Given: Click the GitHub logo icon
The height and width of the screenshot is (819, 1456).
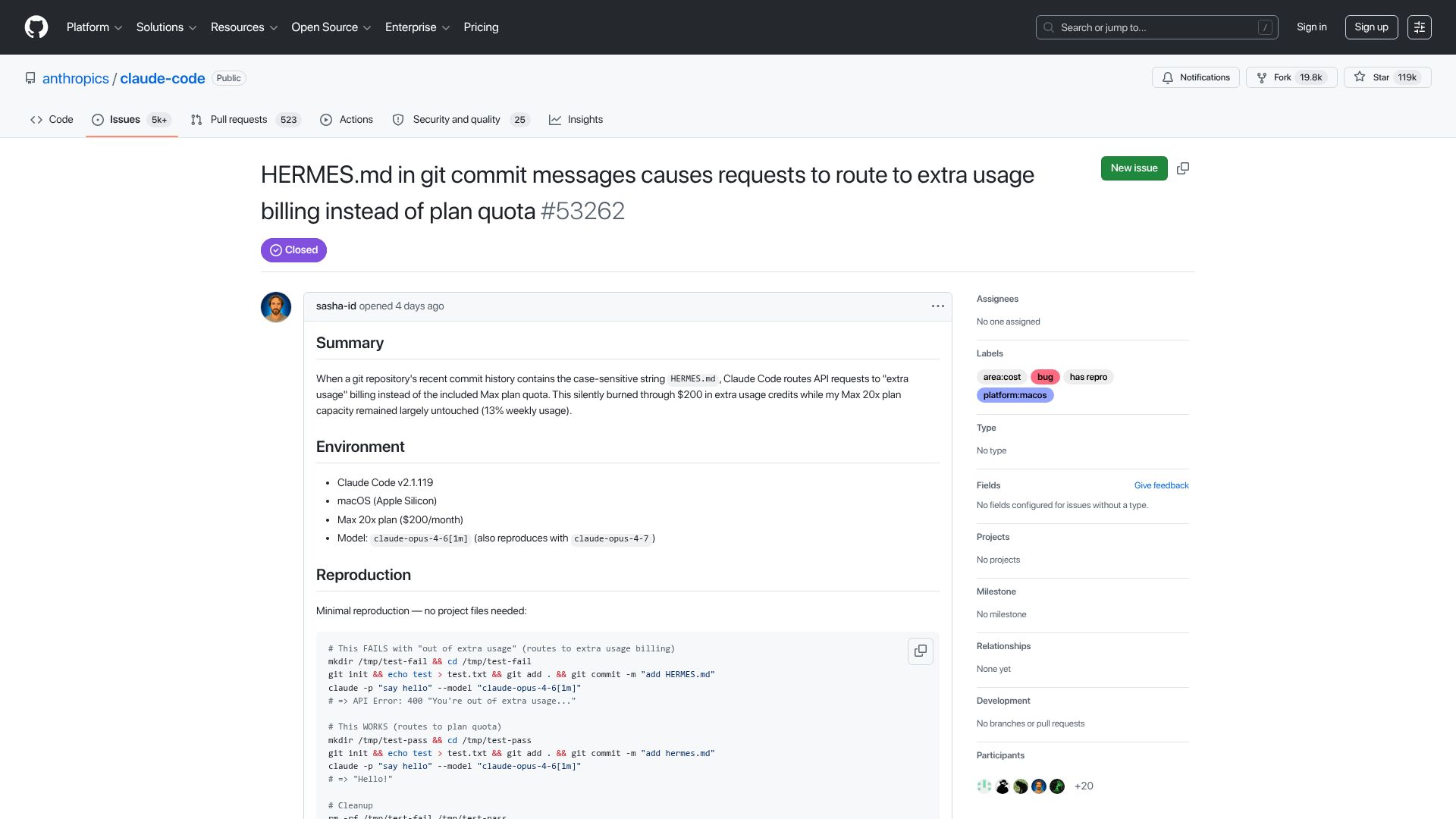Looking at the screenshot, I should [x=36, y=27].
